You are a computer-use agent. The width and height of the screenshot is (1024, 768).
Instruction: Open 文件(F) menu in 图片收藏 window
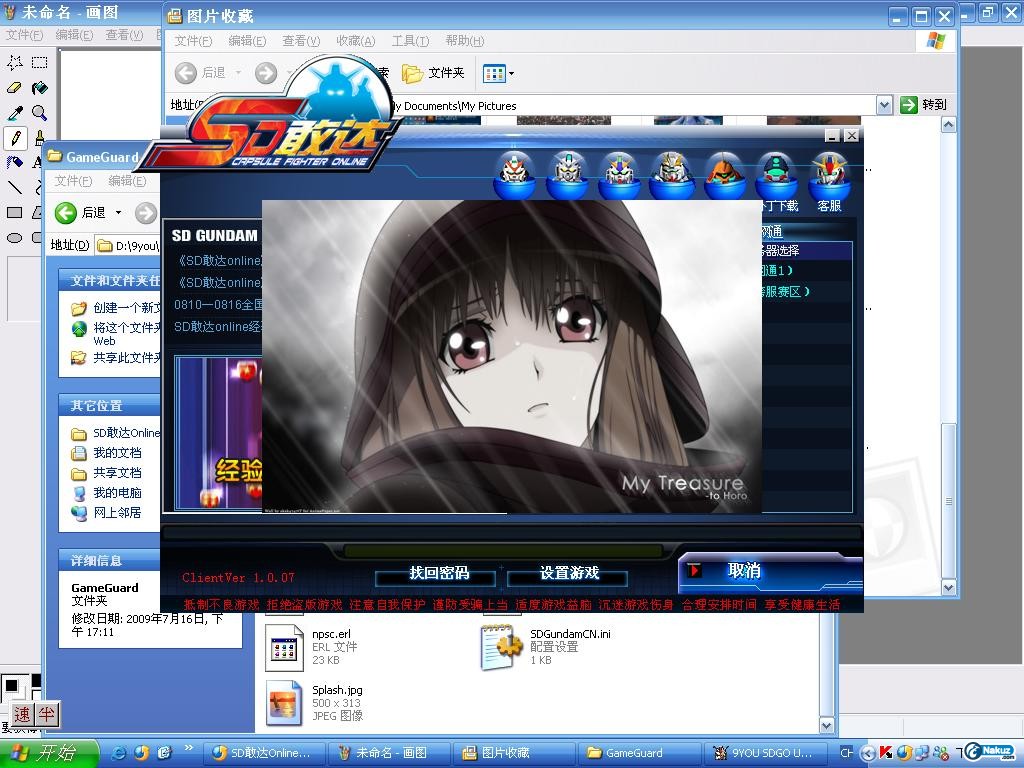coord(193,41)
